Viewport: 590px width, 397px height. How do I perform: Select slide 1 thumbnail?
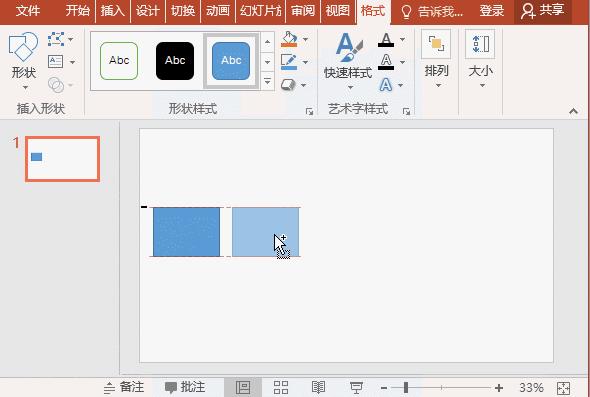click(62, 159)
